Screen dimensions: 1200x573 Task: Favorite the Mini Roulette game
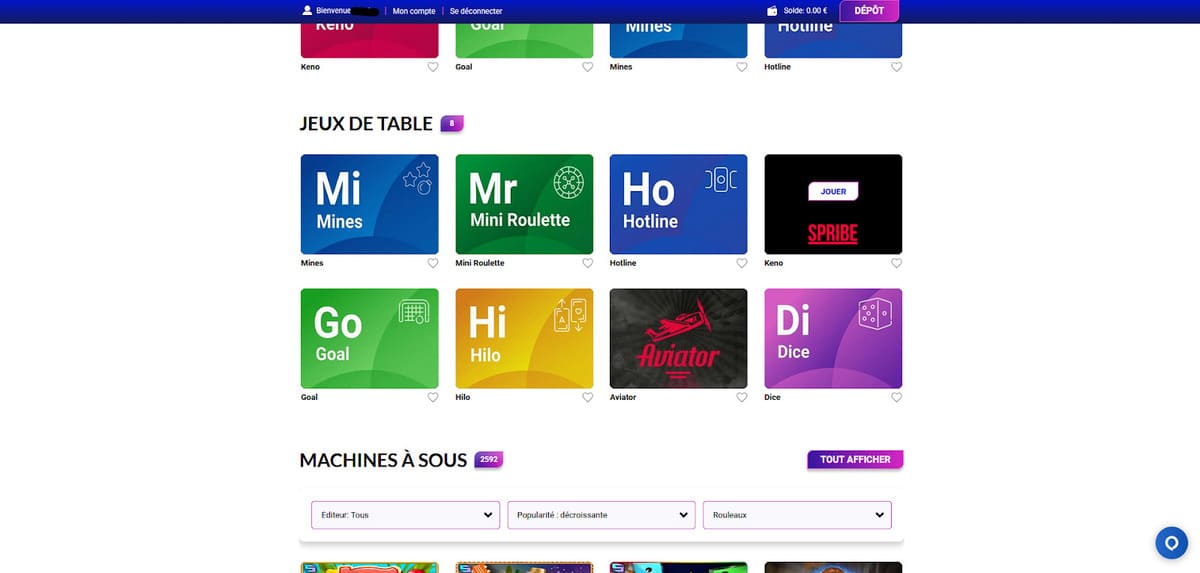(588, 263)
